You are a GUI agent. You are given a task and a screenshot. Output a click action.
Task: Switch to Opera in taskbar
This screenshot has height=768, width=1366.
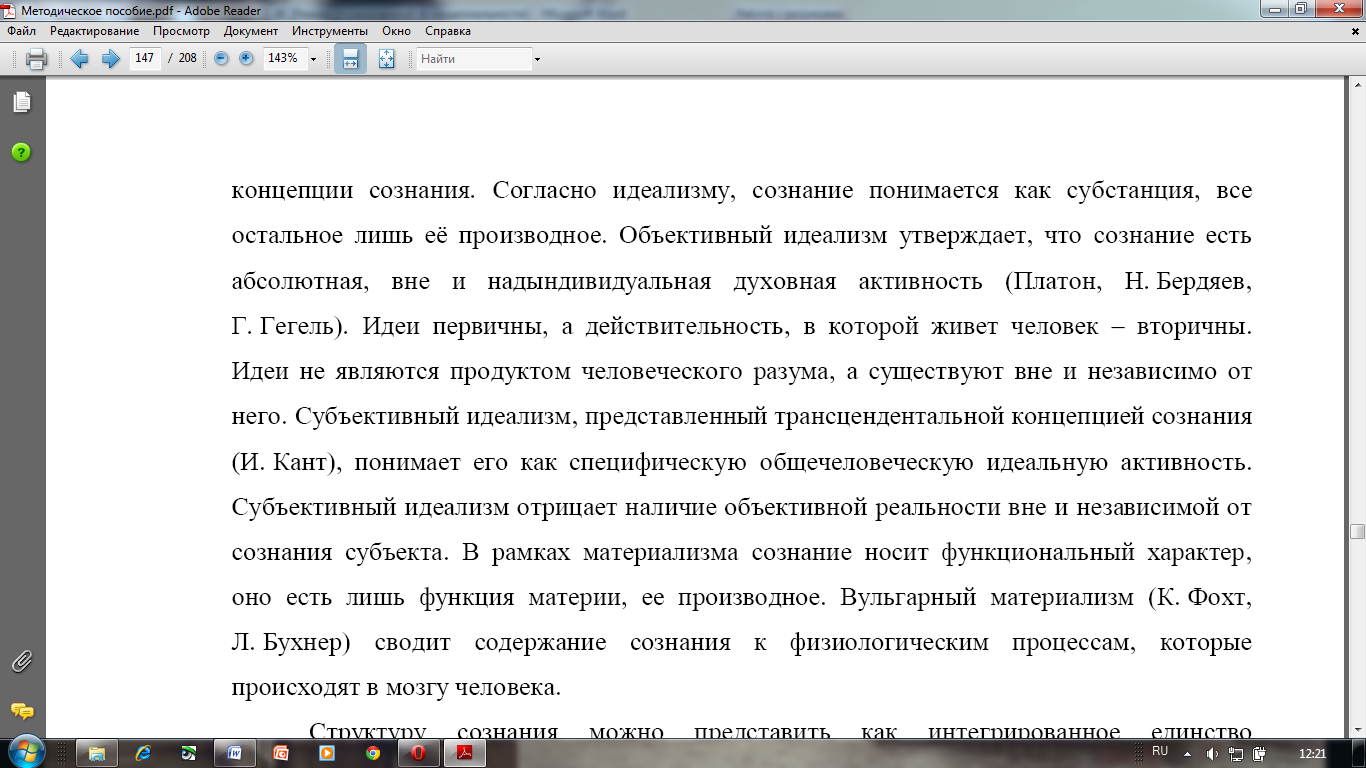point(419,753)
